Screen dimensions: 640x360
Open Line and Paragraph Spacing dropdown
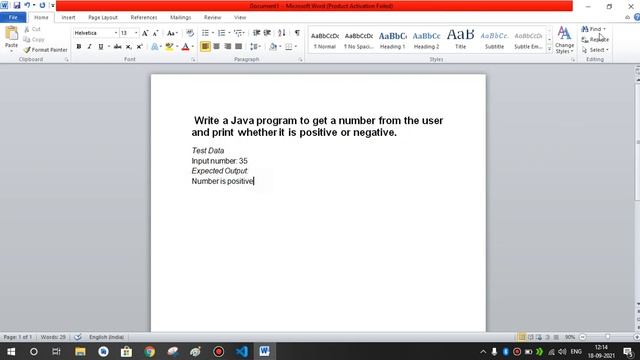tap(256, 47)
